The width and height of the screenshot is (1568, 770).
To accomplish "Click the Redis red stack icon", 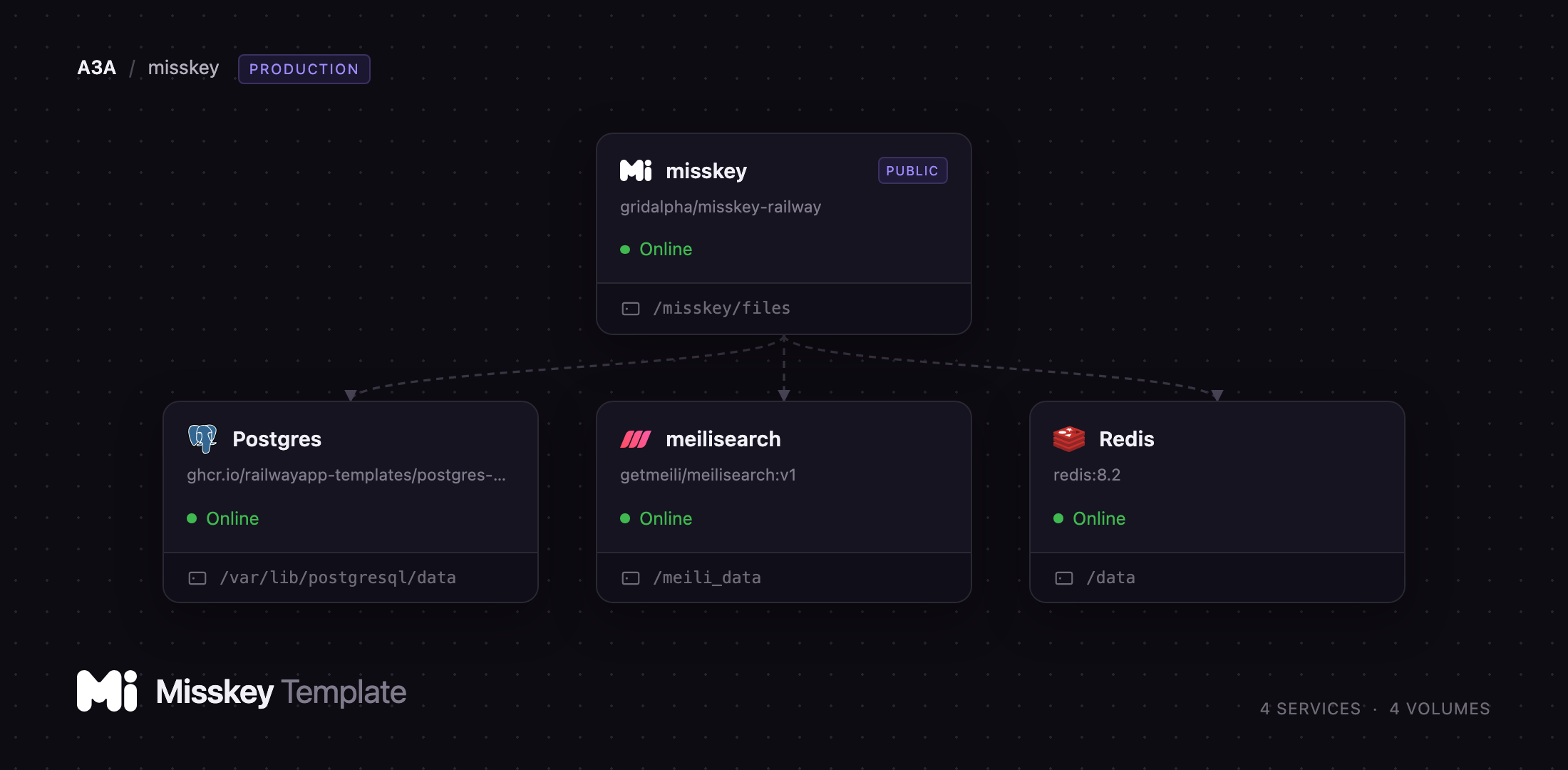I will (1069, 439).
